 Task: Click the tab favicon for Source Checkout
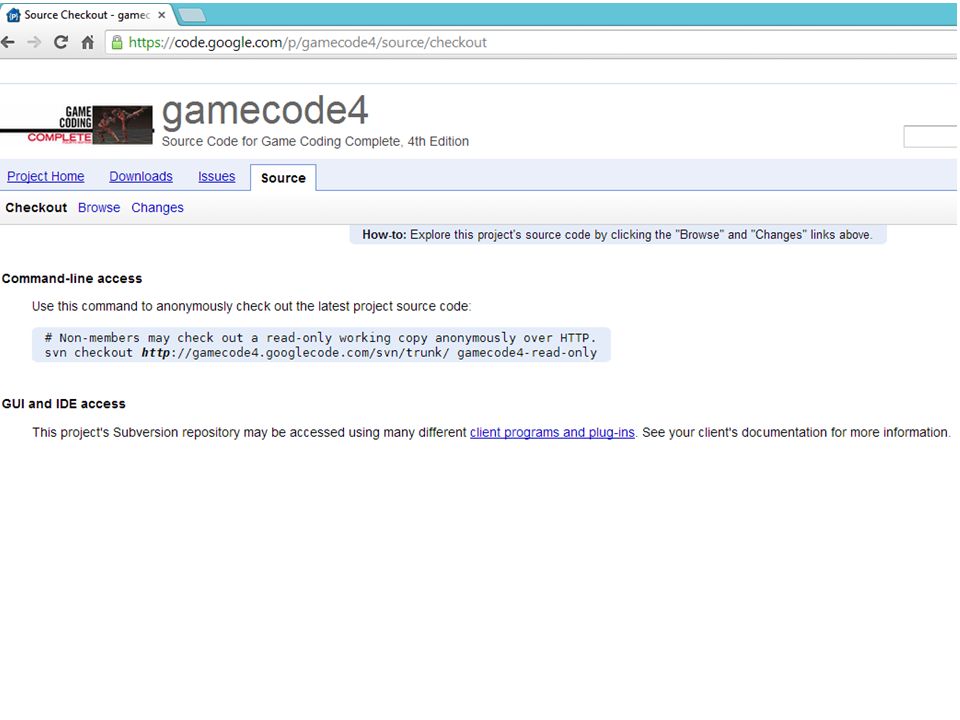coord(13,15)
